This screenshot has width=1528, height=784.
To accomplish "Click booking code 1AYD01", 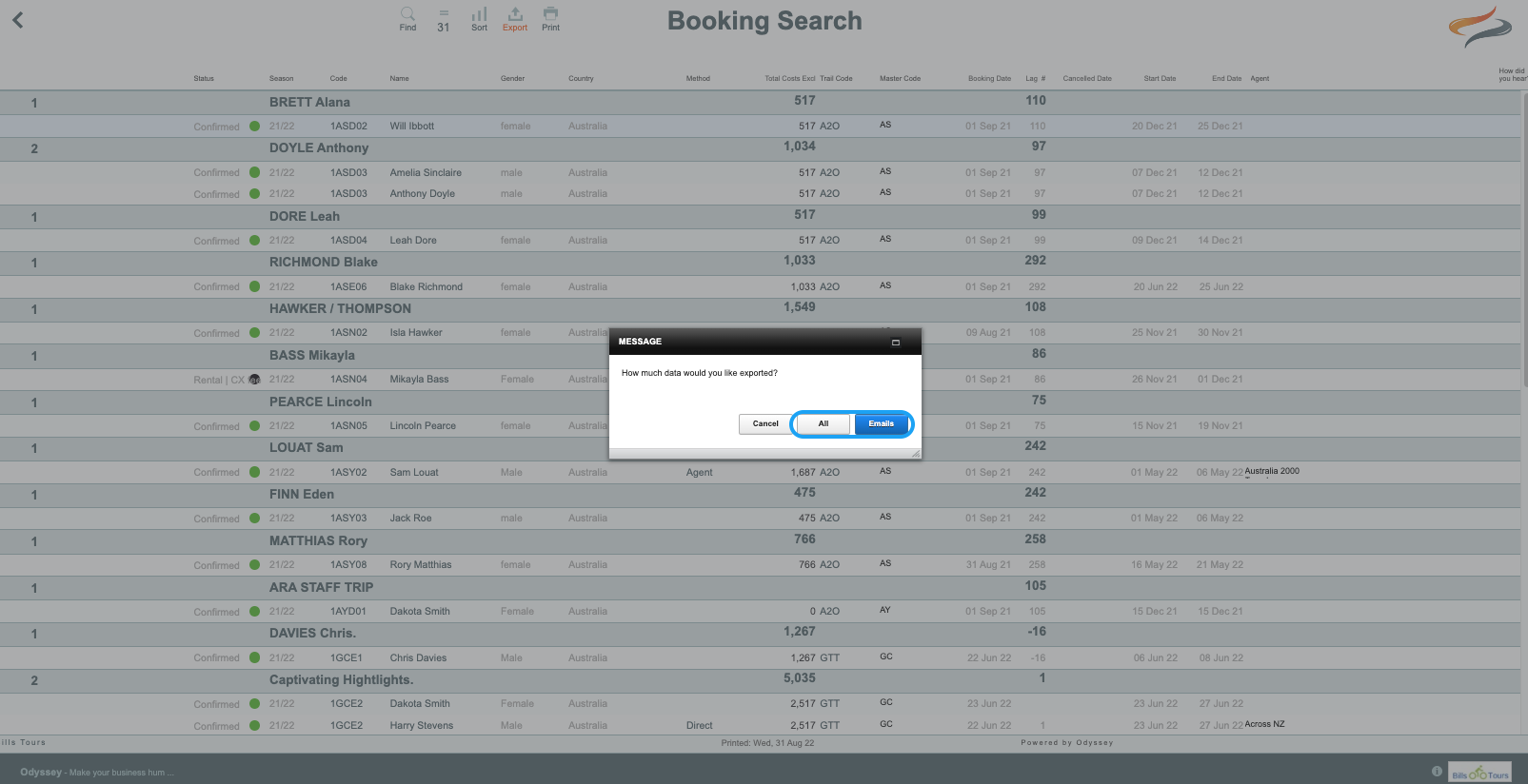I will pos(347,611).
